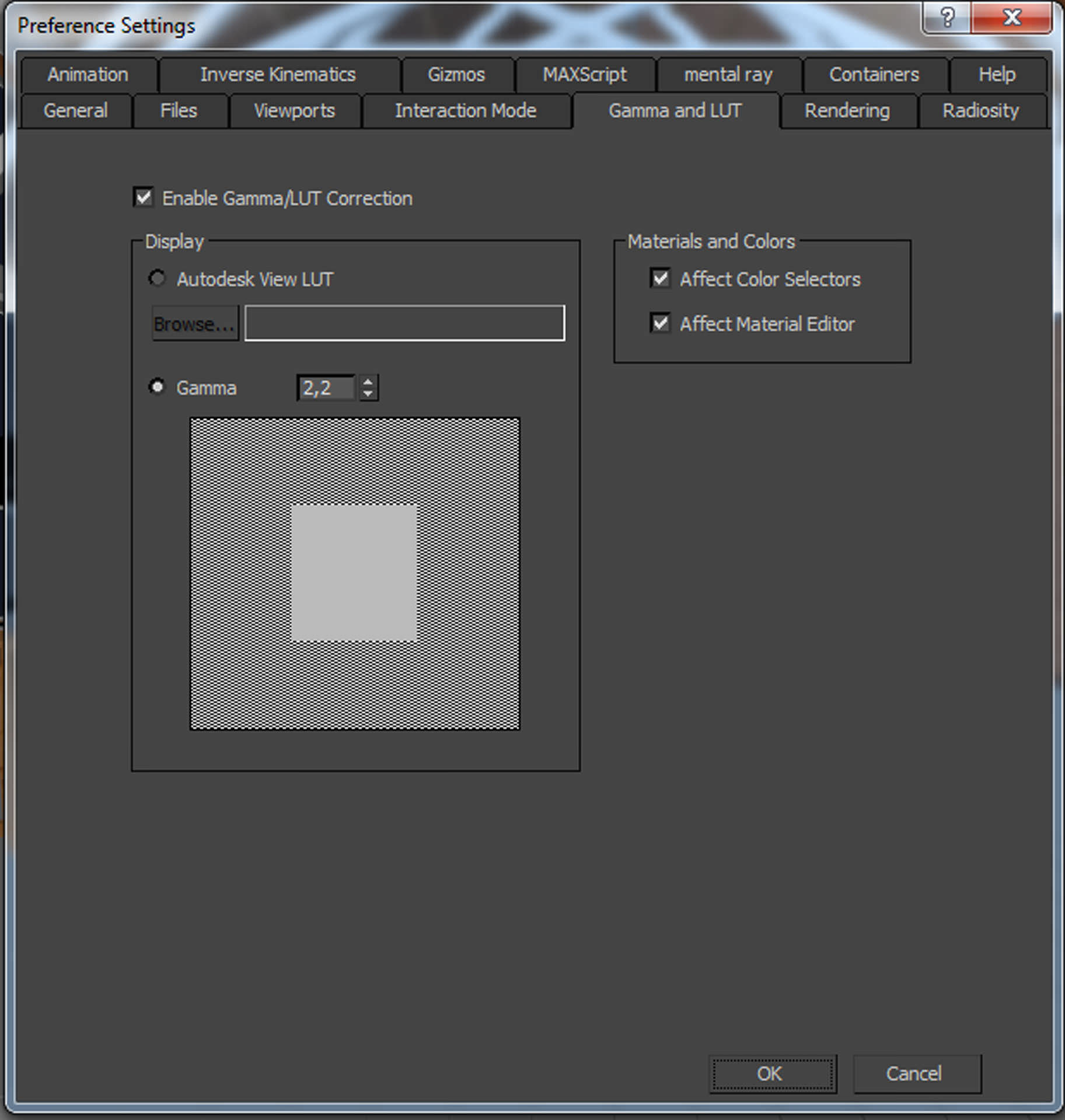Image resolution: width=1065 pixels, height=1120 pixels.
Task: Confirm settings with OK
Action: [x=773, y=1074]
